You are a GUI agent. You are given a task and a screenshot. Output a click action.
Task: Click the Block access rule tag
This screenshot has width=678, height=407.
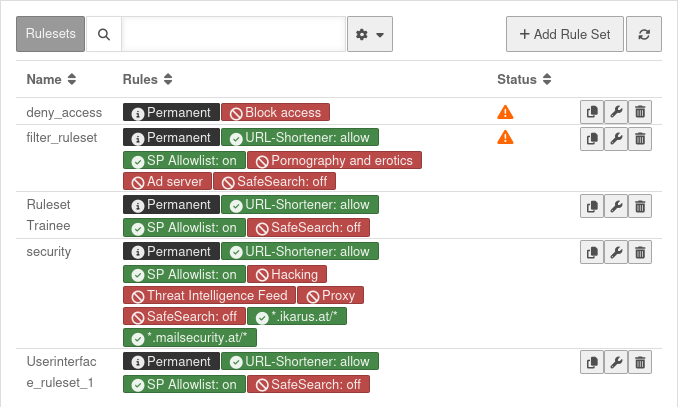[x=275, y=113]
